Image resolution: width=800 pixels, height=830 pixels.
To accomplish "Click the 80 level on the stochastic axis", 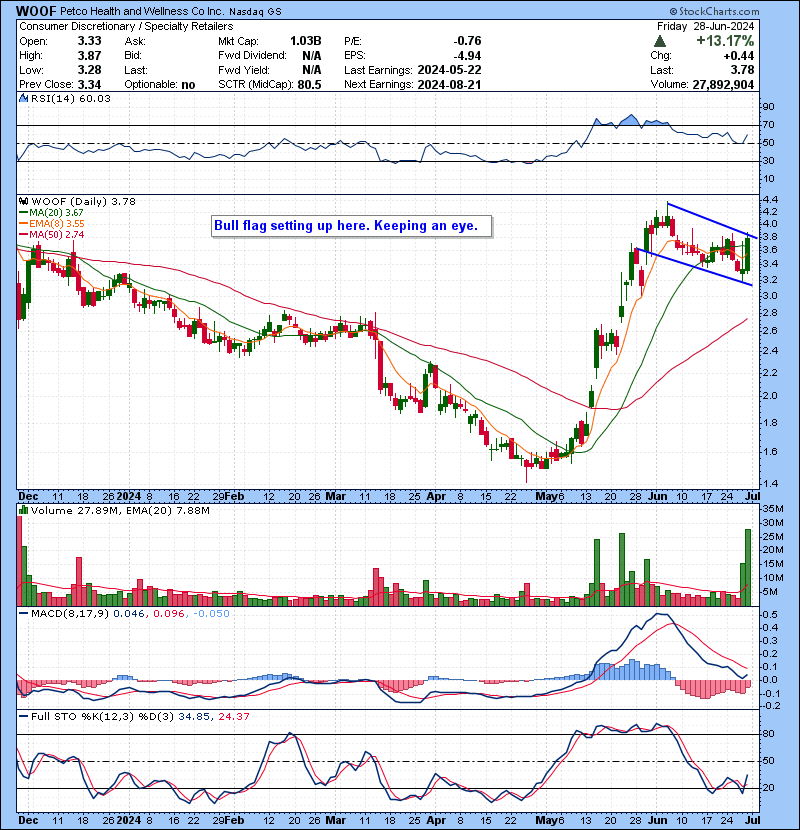I will pos(768,734).
